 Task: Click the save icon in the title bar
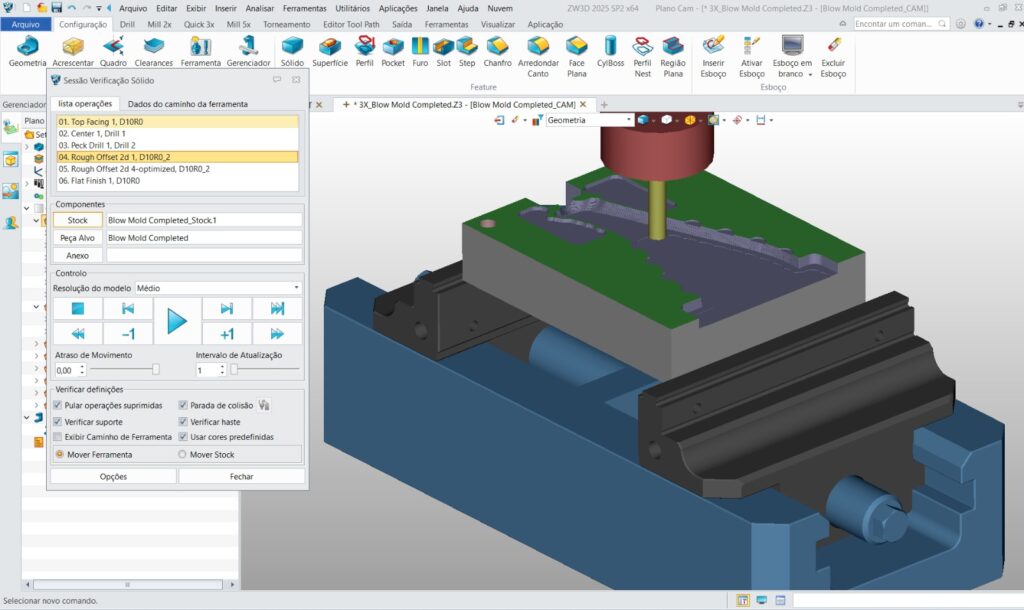(x=56, y=8)
